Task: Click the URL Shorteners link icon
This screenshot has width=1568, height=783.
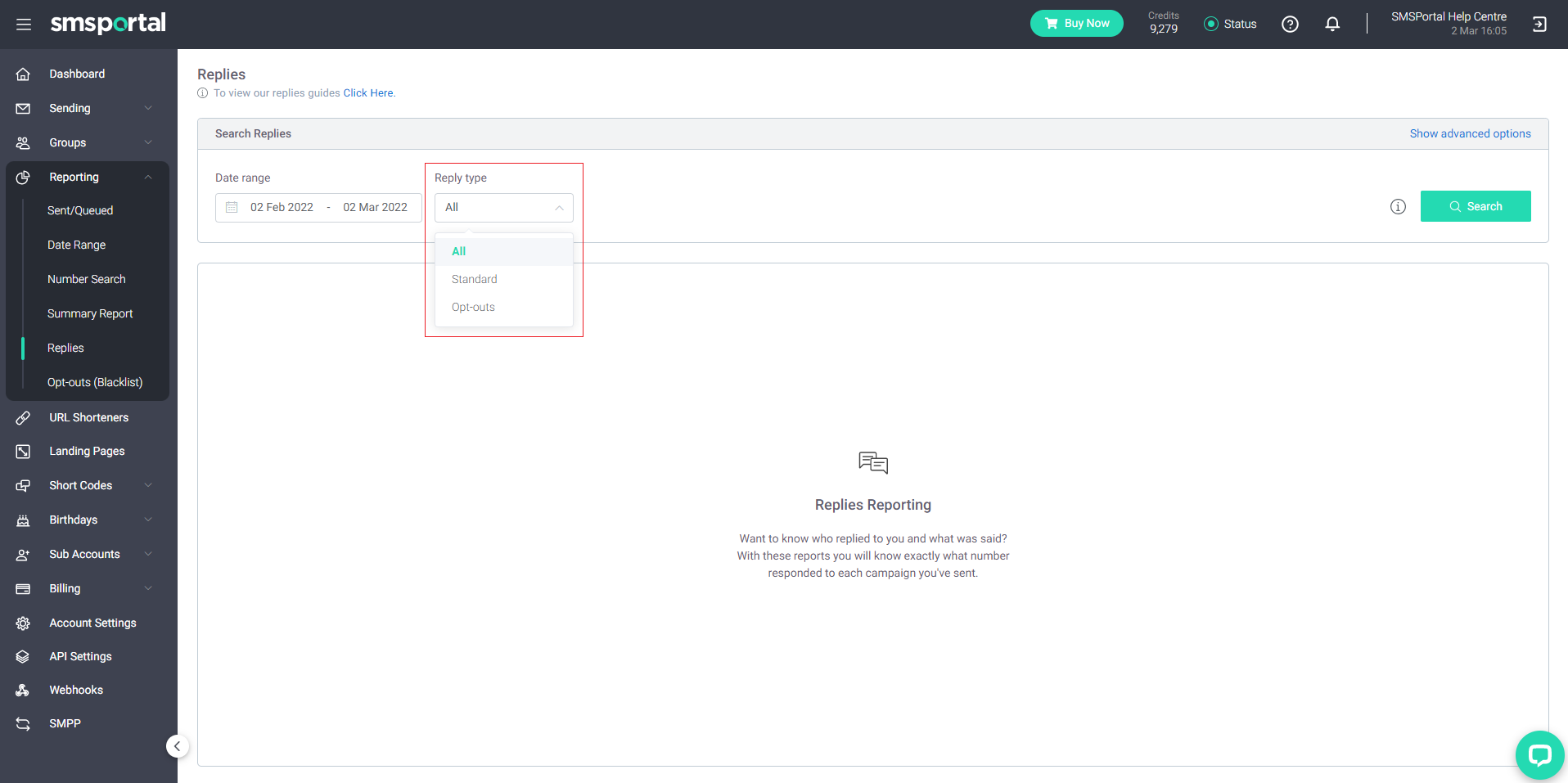Action: pos(23,417)
